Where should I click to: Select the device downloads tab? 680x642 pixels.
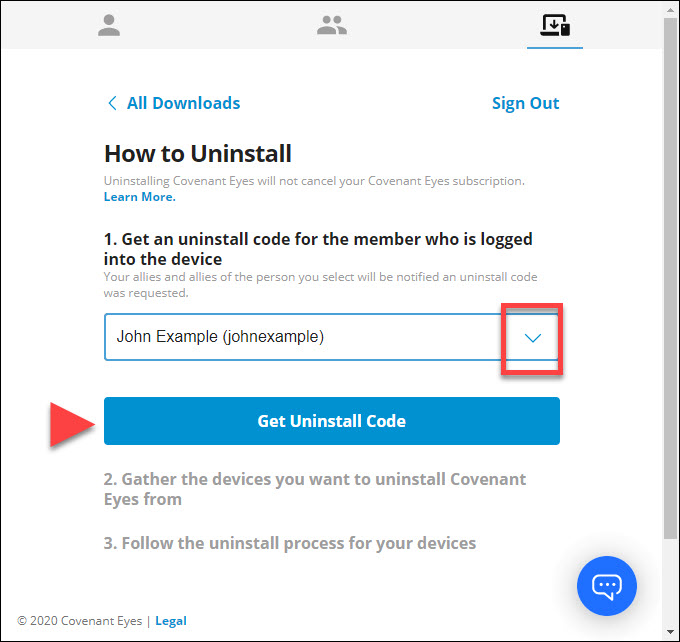tap(555, 25)
